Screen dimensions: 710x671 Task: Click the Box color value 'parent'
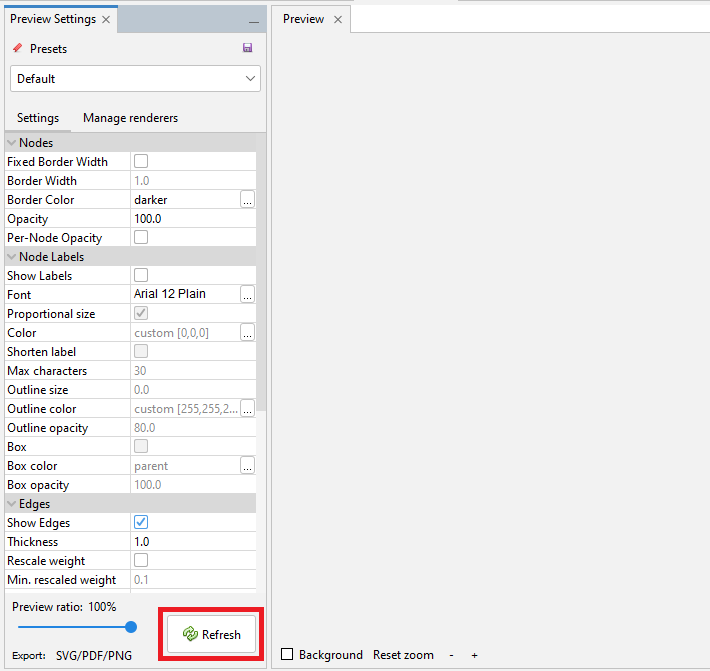(x=151, y=466)
